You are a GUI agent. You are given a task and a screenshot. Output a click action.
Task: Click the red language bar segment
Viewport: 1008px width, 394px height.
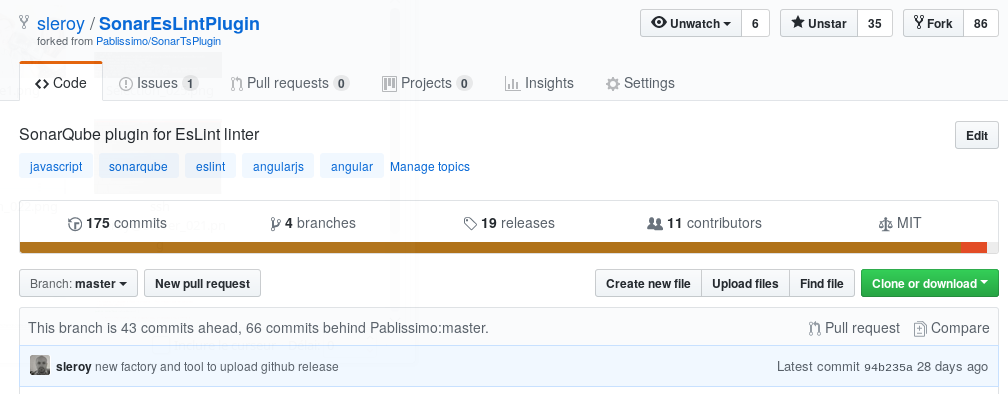tap(974, 247)
